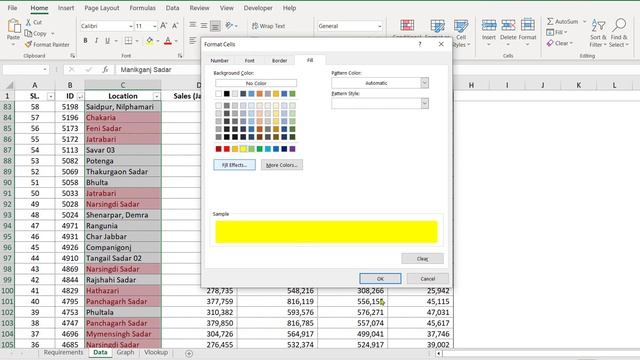Switch to the Border tab in dialog
The image size is (640, 360).
point(280,60)
